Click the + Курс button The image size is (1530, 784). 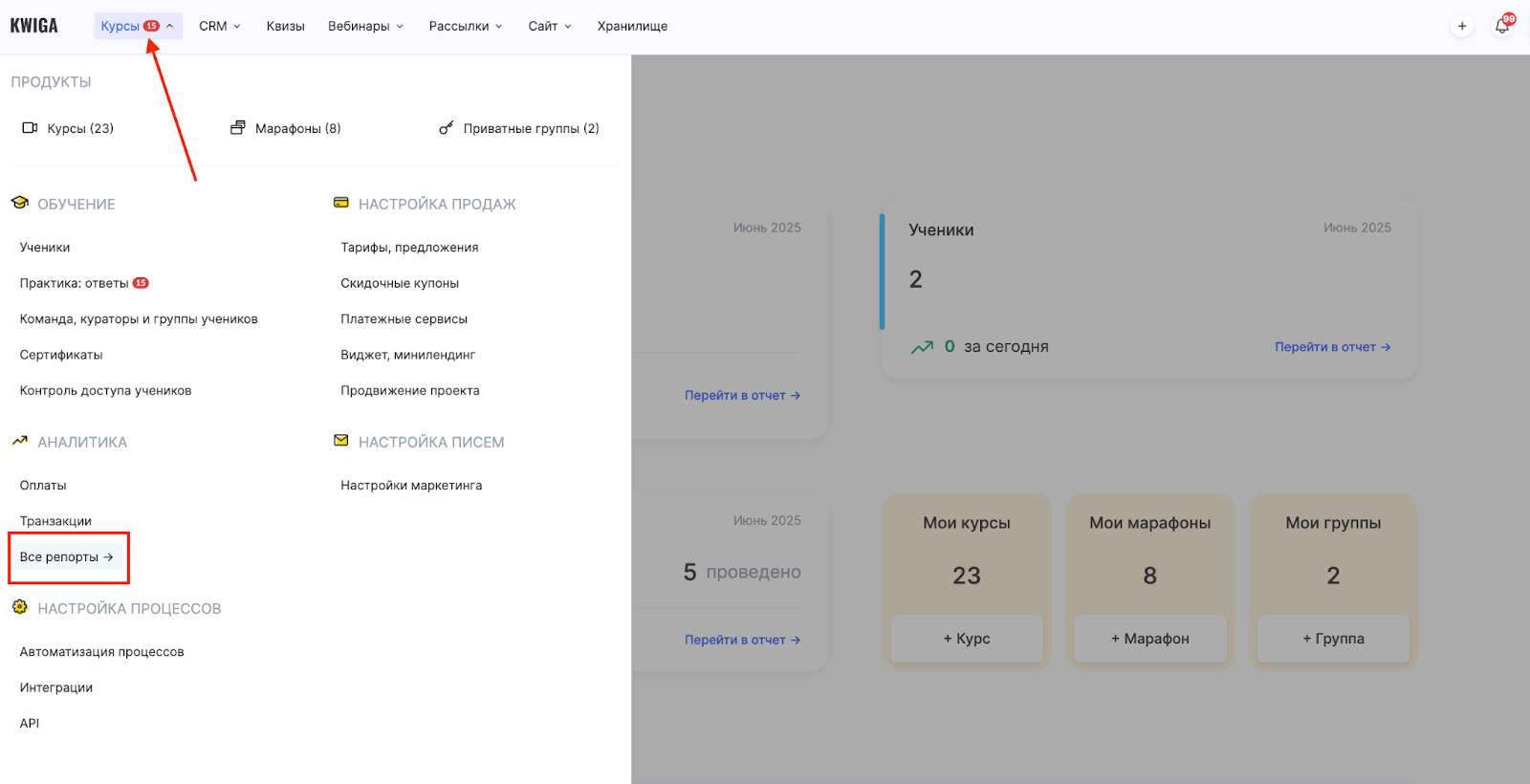tap(967, 639)
